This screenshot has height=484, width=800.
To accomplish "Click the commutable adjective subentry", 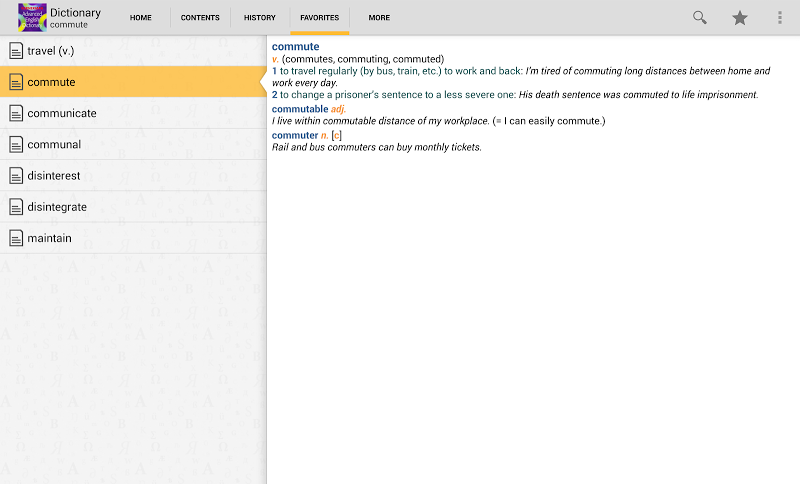I will (300, 109).
